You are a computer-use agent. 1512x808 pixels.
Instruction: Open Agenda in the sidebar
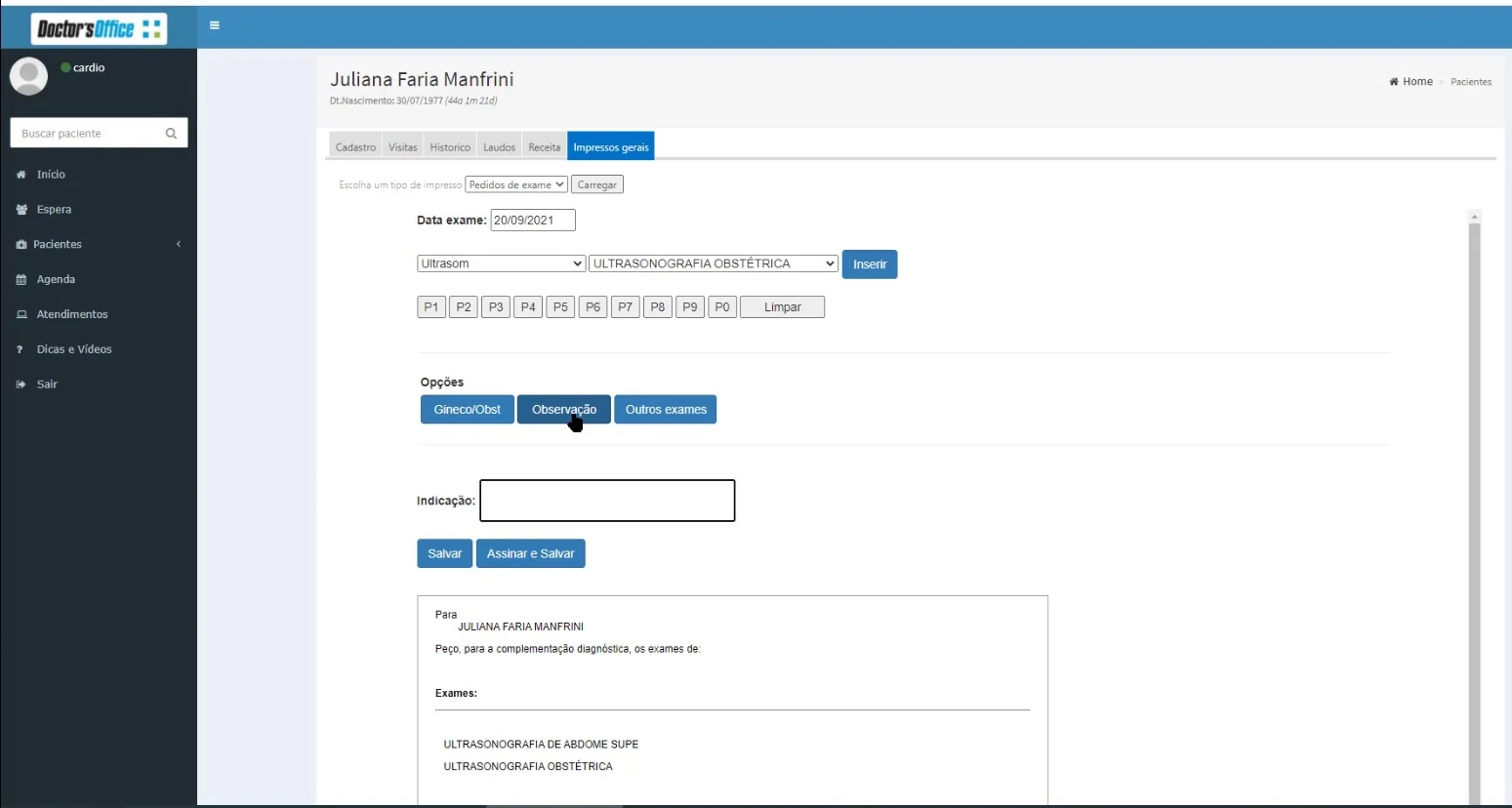[56, 279]
